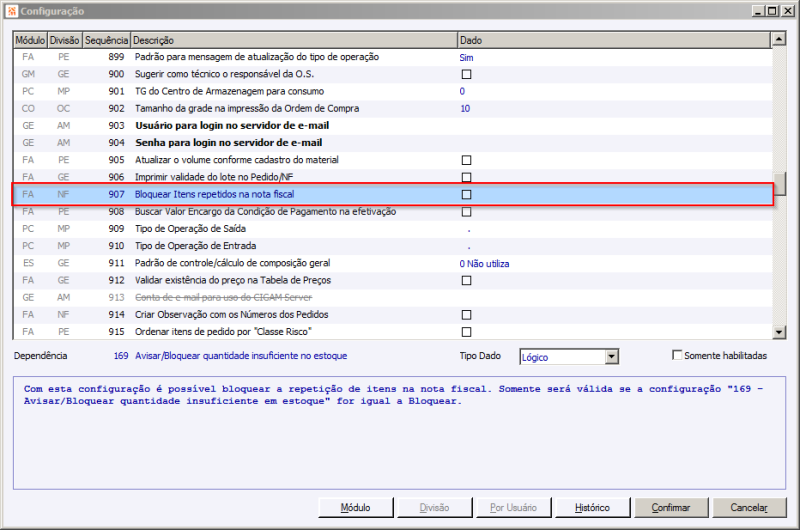800x530 pixels.
Task: Click the vertical scrollbar thumb
Action: pyautogui.click(x=779, y=184)
